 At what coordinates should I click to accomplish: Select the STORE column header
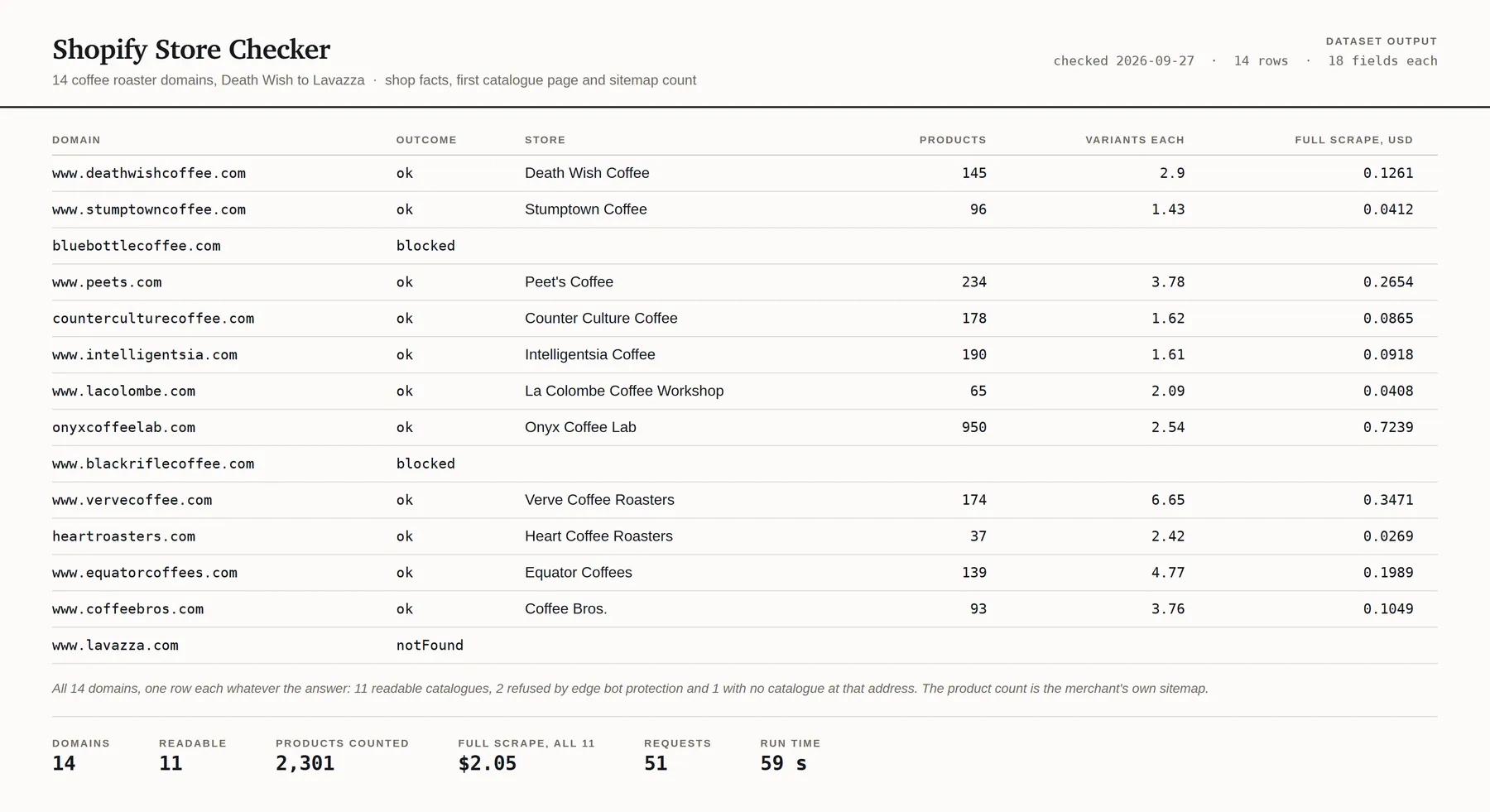[545, 140]
